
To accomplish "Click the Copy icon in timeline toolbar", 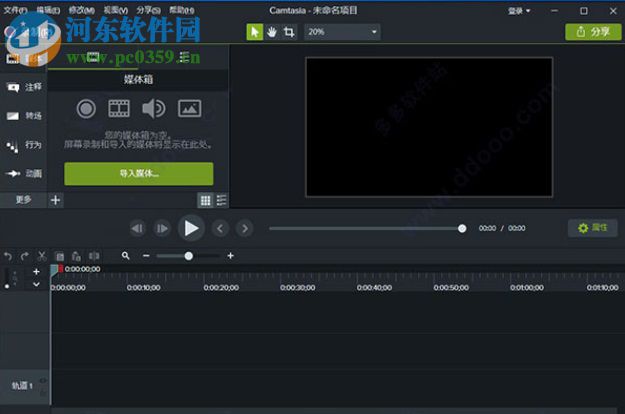I will coord(59,256).
